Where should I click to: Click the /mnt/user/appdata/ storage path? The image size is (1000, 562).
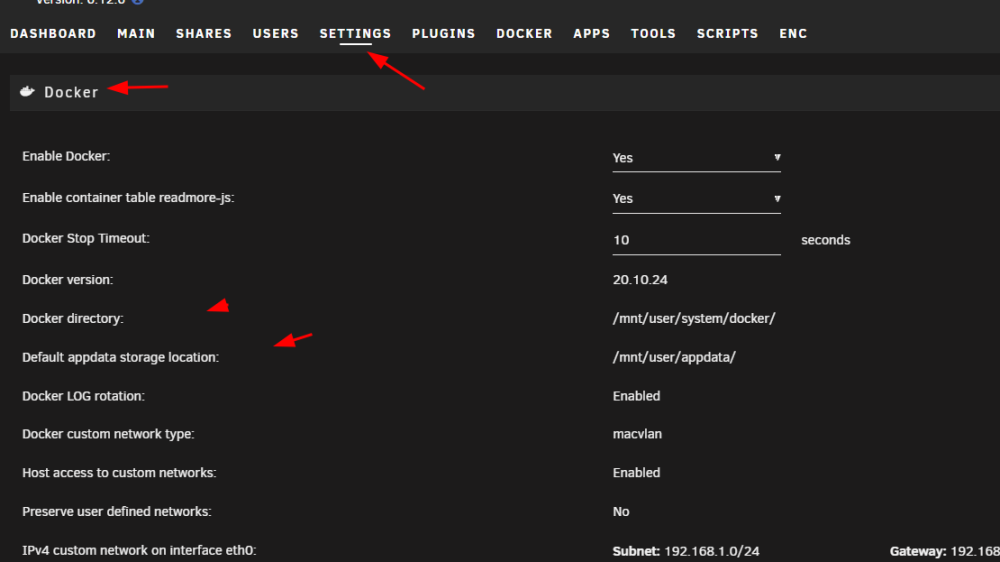tap(674, 357)
